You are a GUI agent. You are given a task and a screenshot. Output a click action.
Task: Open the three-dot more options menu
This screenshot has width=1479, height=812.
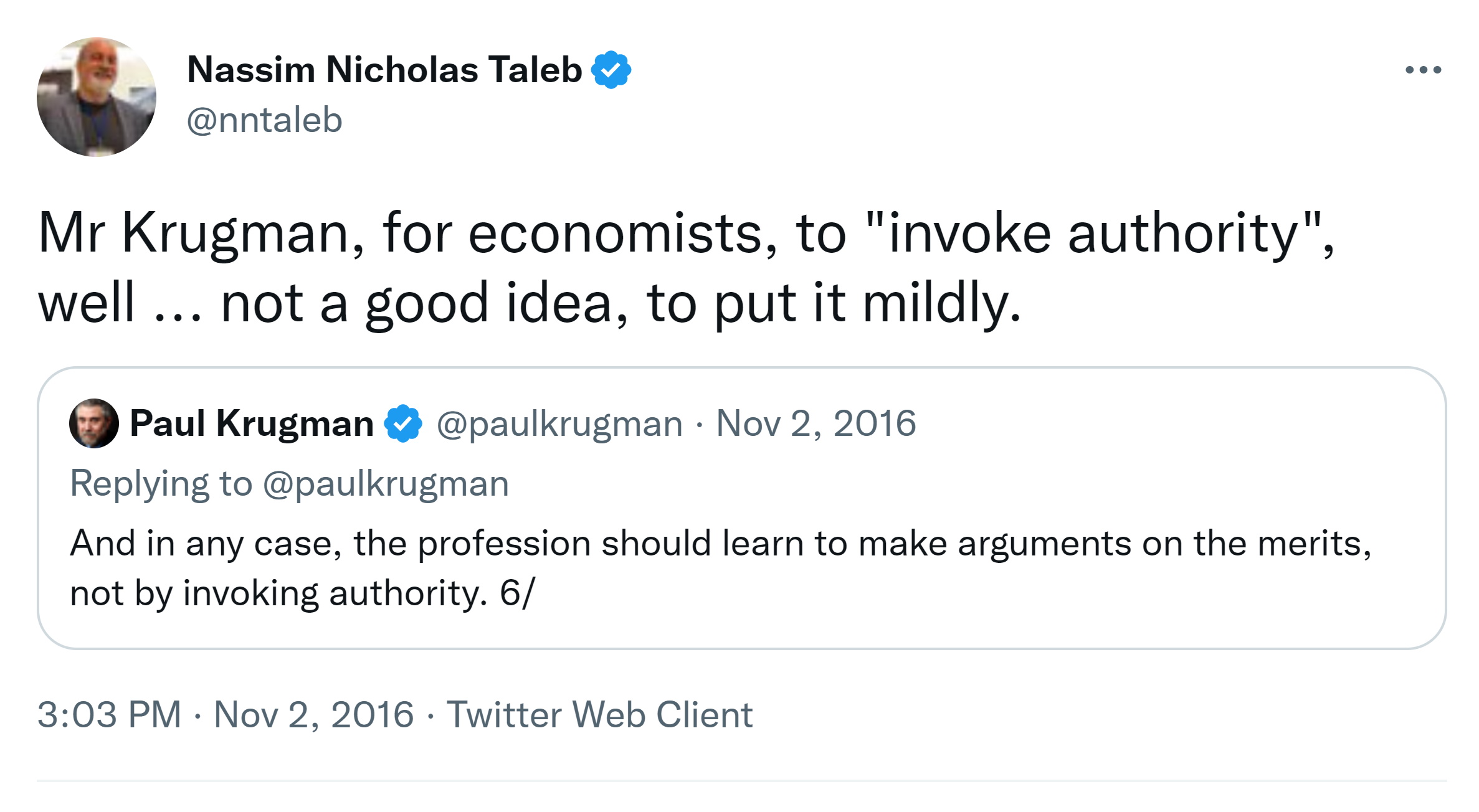[1423, 70]
